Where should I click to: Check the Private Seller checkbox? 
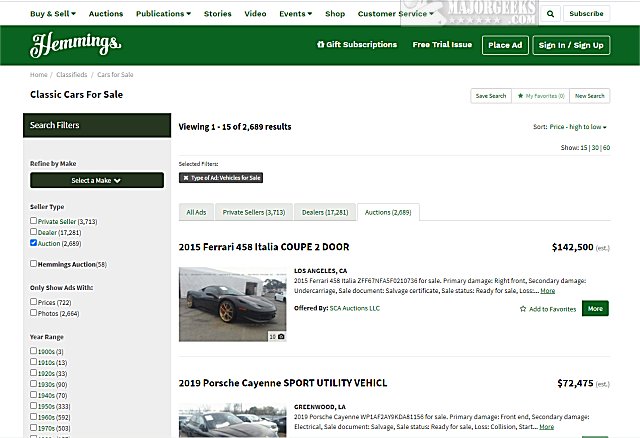point(33,220)
